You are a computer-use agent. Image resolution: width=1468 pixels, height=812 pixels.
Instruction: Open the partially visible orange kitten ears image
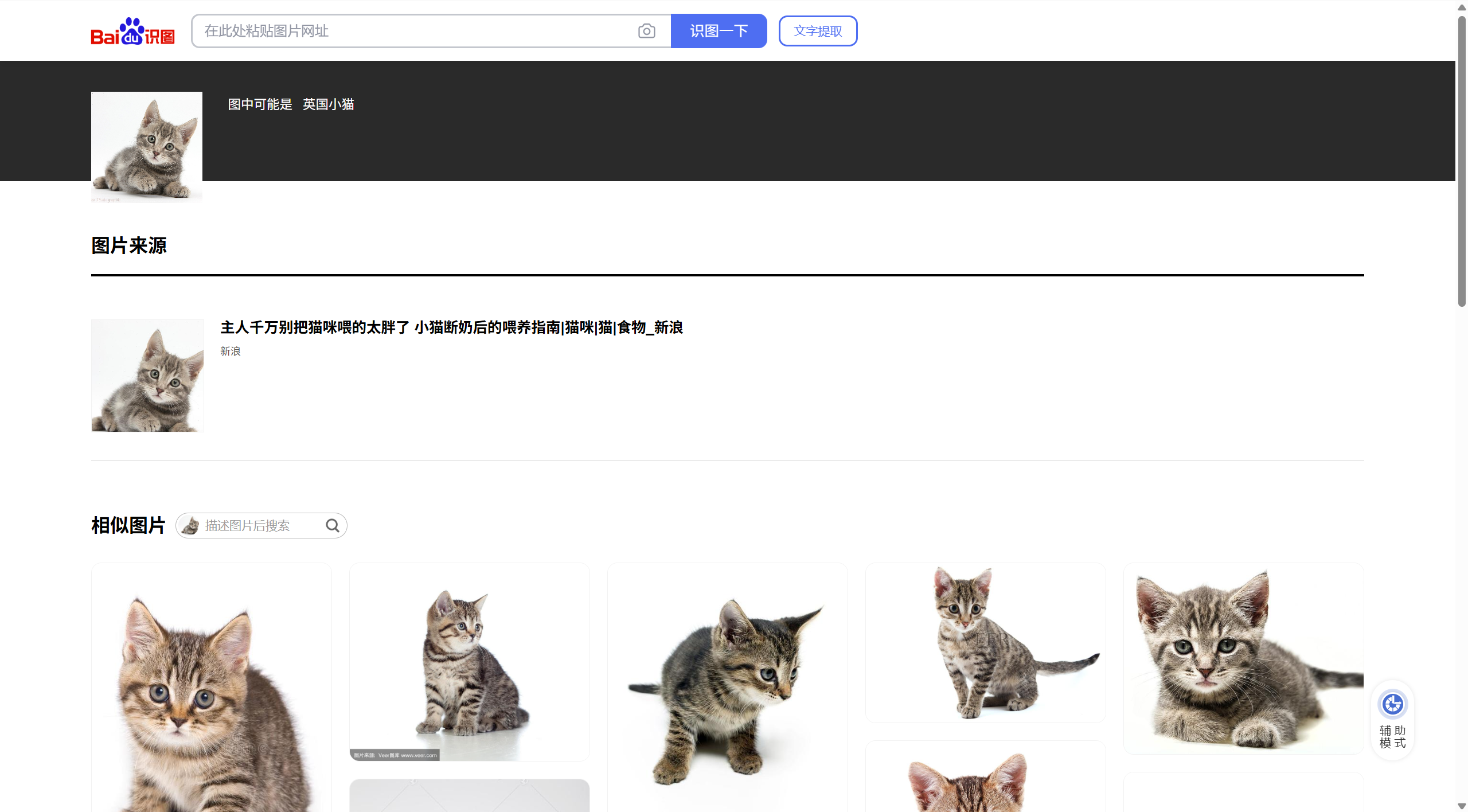tap(986, 776)
